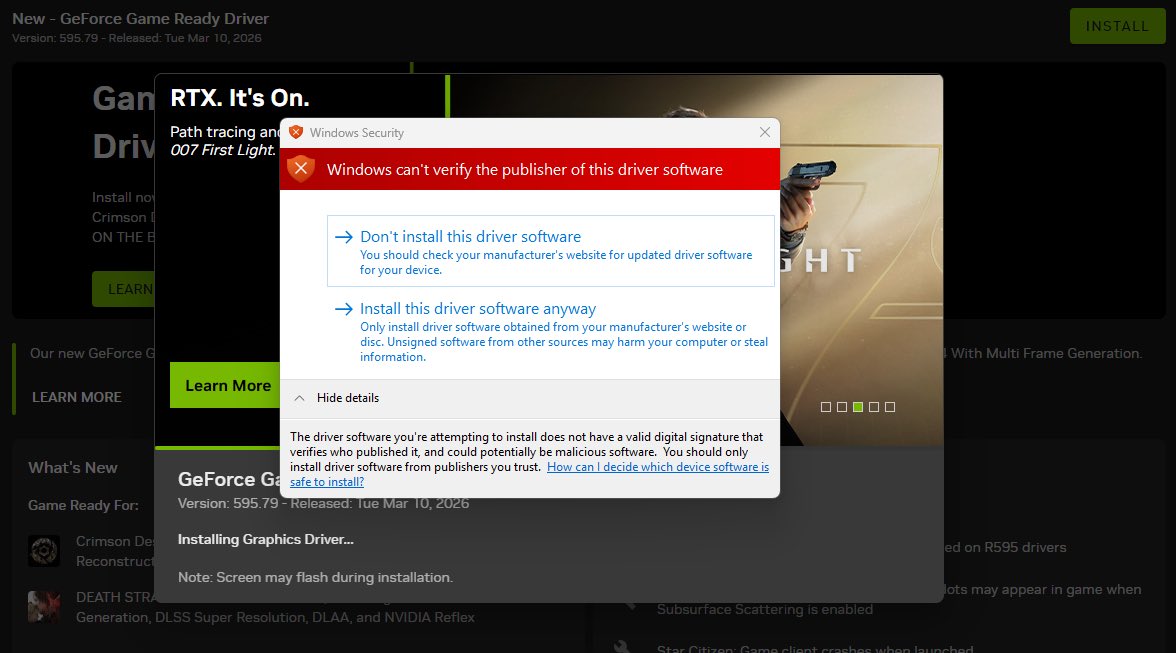Click Note: Screen may flash during installation text
The width and height of the screenshot is (1176, 653).
[315, 577]
